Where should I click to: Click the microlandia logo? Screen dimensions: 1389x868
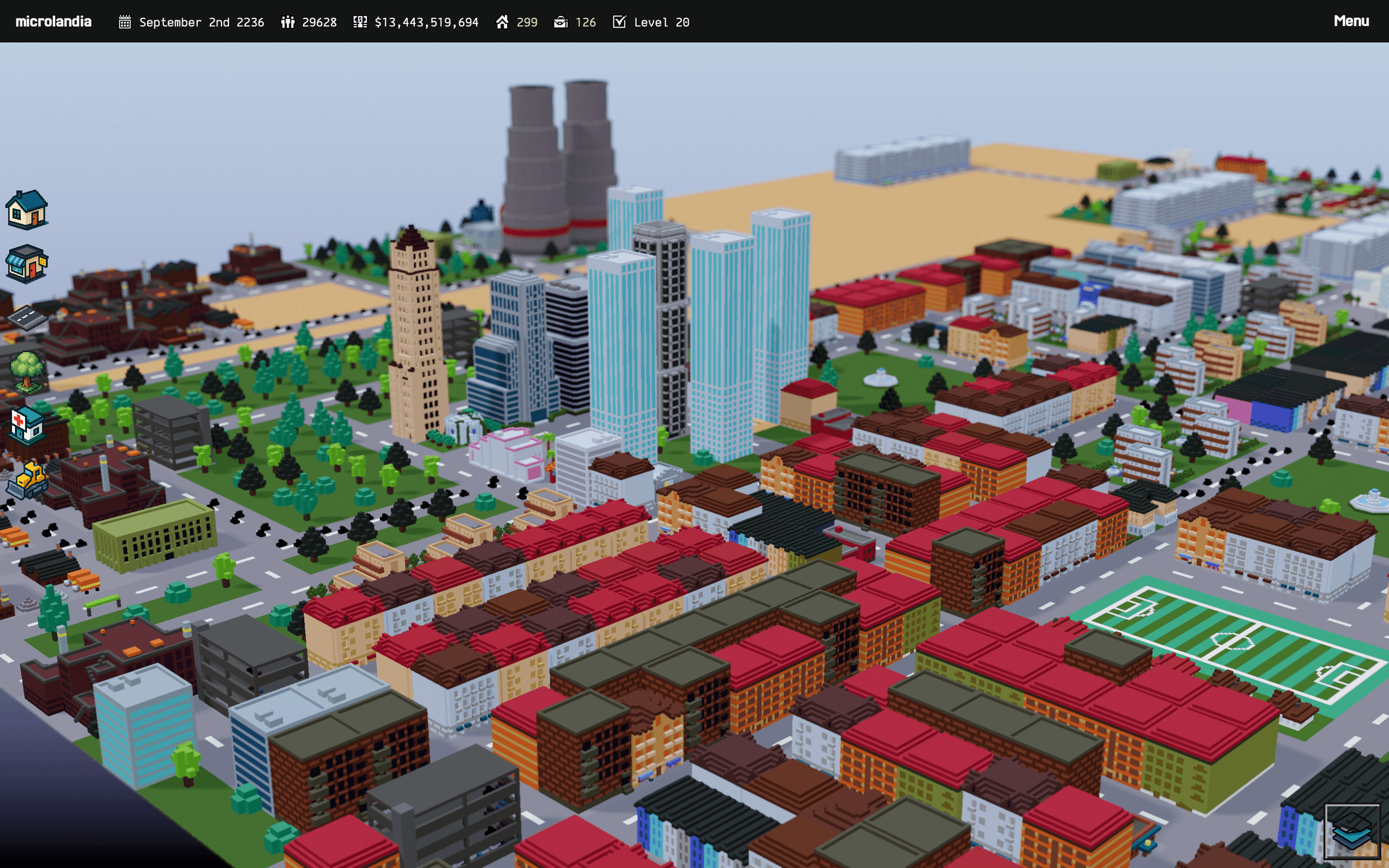tap(54, 22)
